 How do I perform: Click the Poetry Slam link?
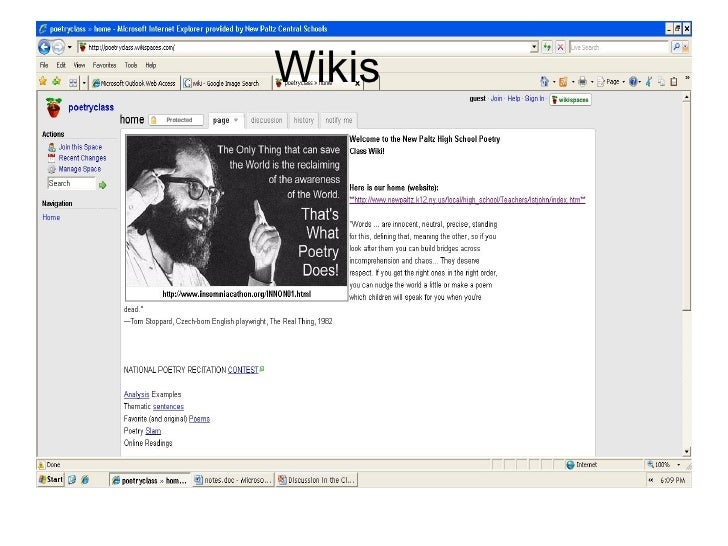point(153,431)
